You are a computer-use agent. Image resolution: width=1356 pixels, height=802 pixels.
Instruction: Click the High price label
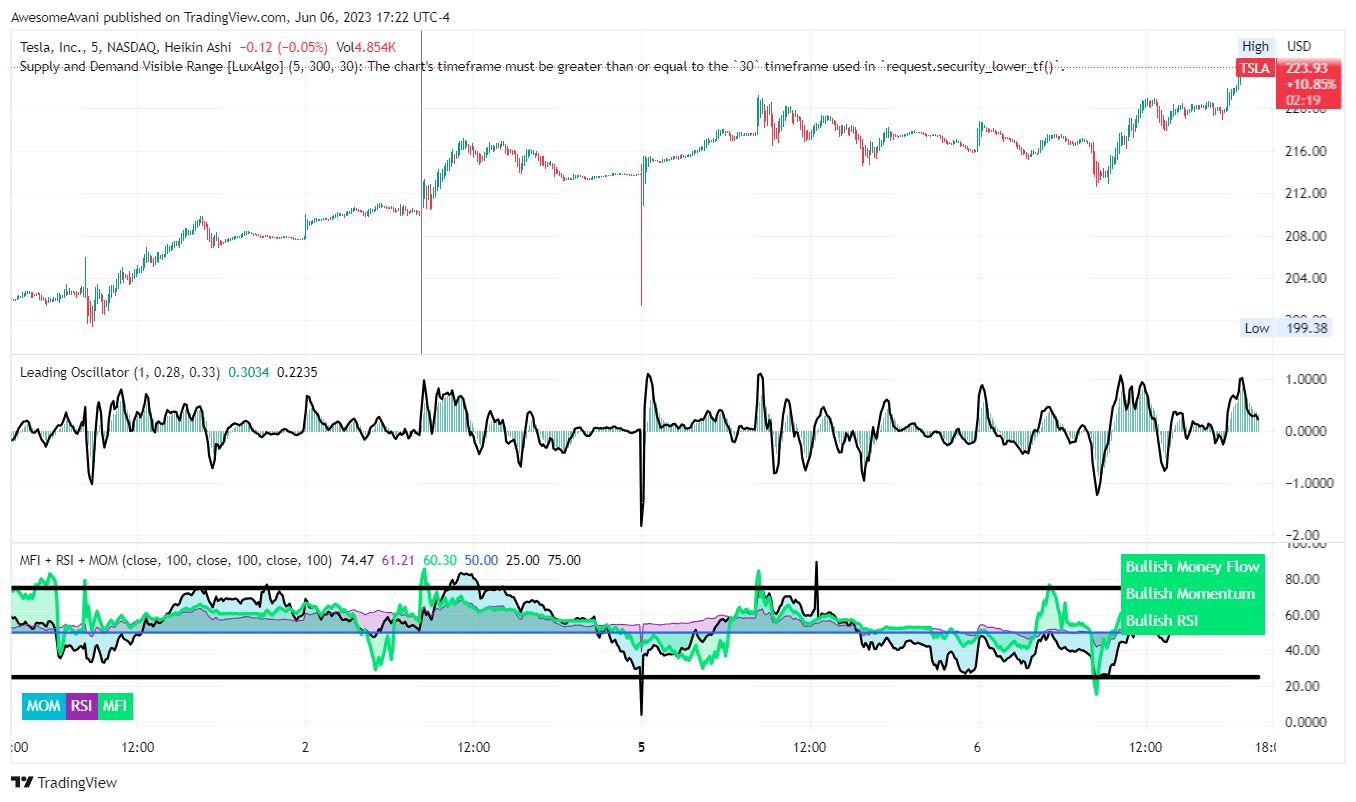pos(1255,46)
